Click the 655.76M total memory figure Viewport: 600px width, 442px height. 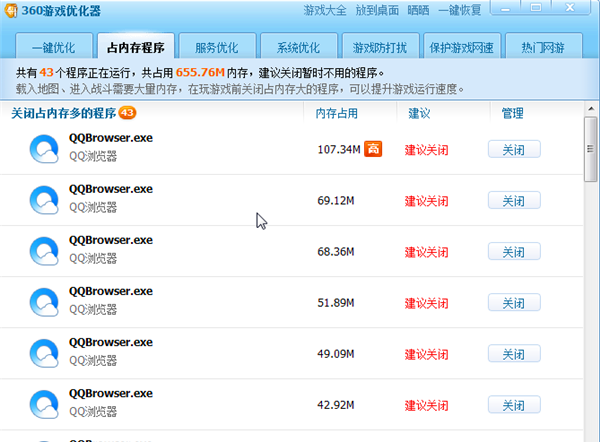click(x=200, y=72)
